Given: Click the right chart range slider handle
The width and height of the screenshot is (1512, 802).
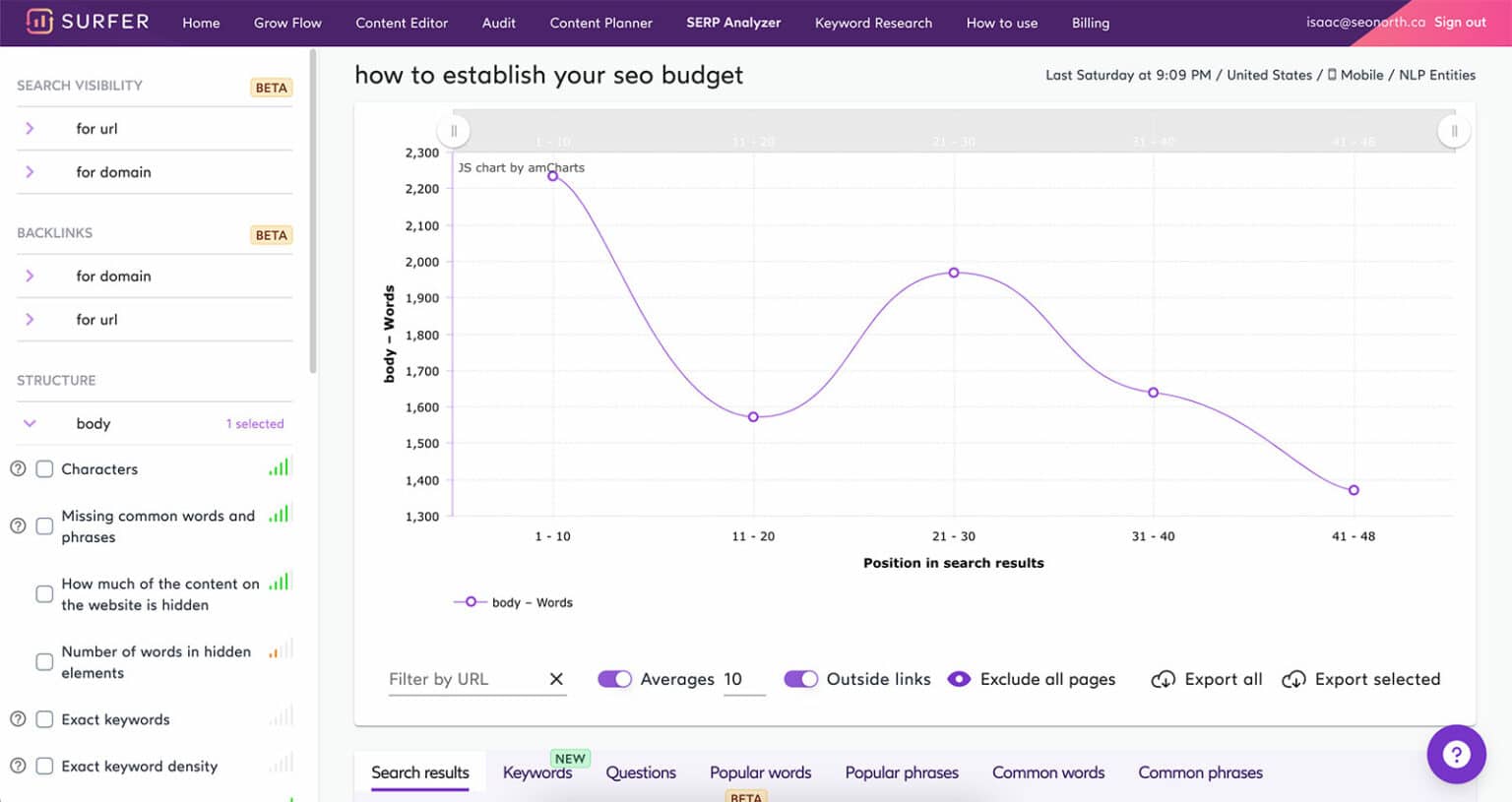Looking at the screenshot, I should pos(1454,131).
